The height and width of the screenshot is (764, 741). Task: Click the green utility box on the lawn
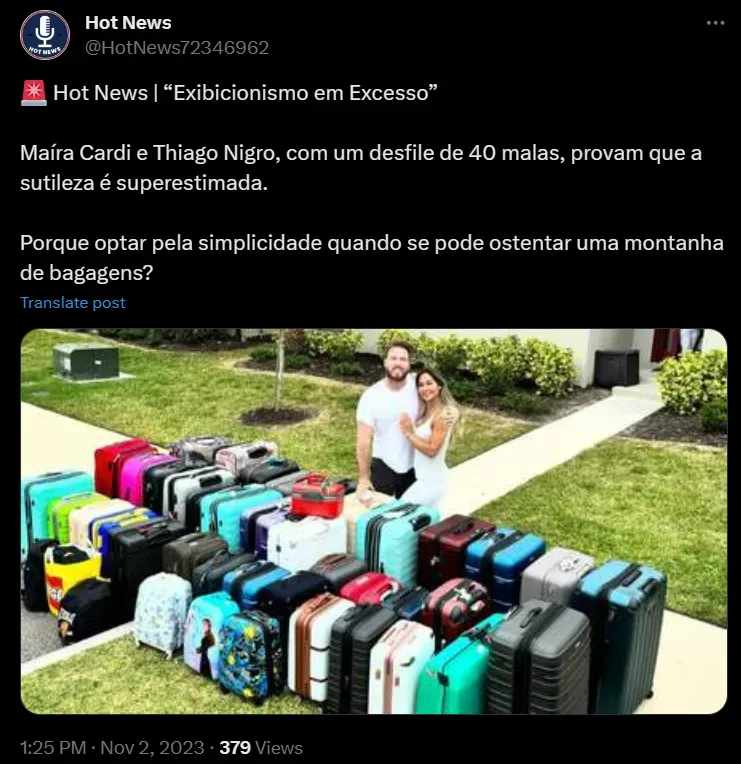(x=86, y=362)
